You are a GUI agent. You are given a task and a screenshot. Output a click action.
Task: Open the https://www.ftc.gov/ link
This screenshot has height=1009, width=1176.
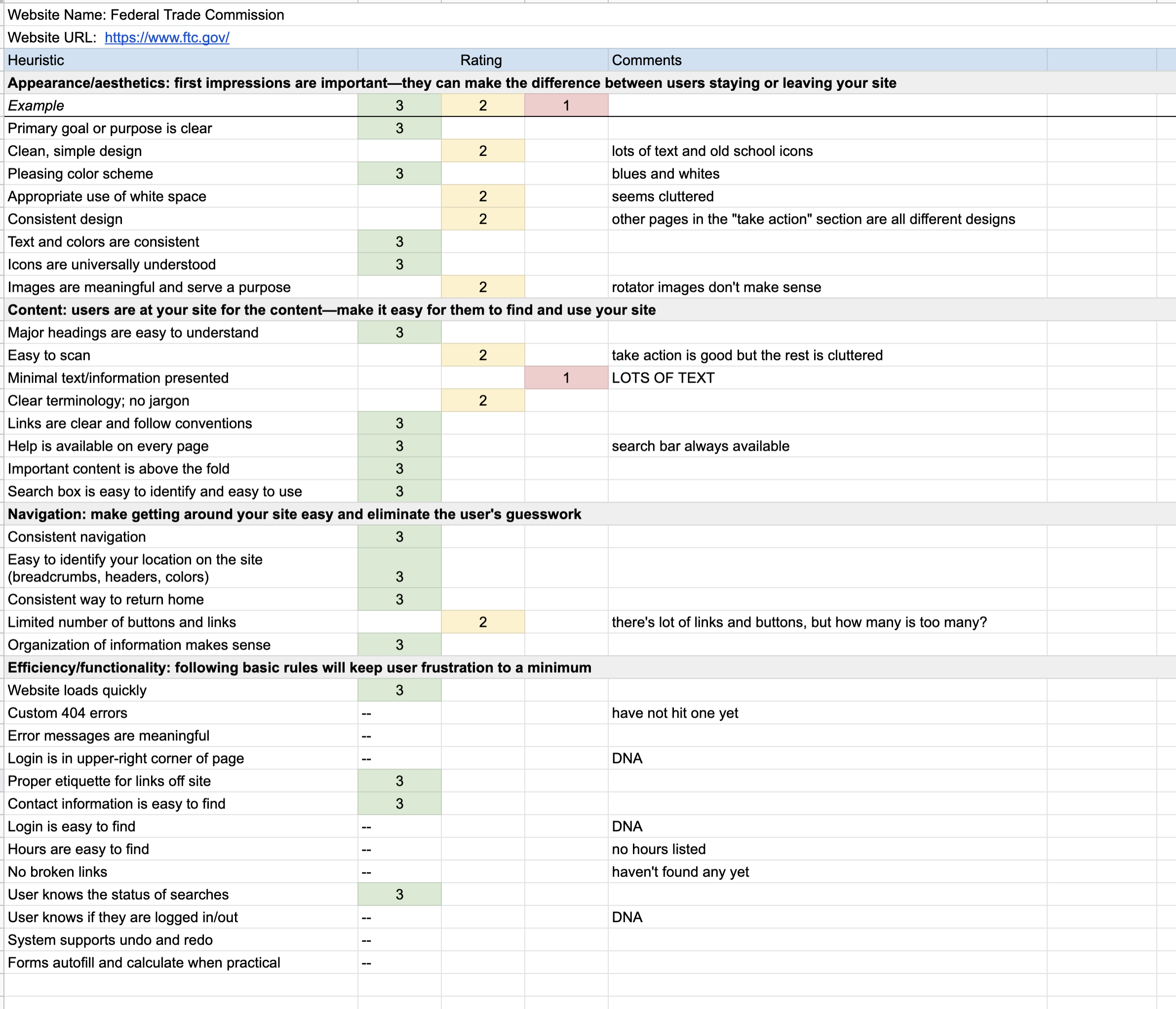point(167,38)
